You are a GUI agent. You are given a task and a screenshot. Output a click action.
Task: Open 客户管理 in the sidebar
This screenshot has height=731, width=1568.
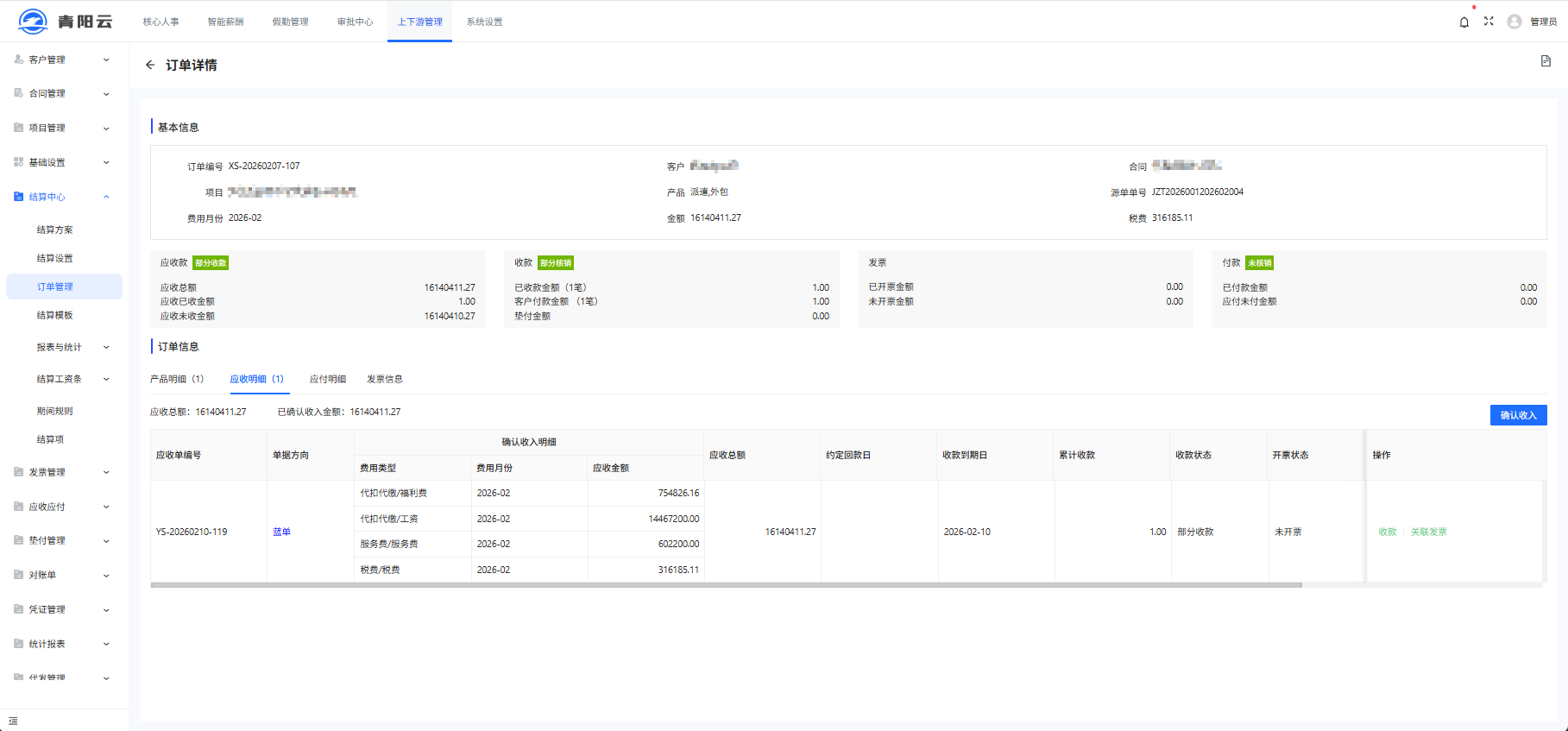click(x=47, y=60)
